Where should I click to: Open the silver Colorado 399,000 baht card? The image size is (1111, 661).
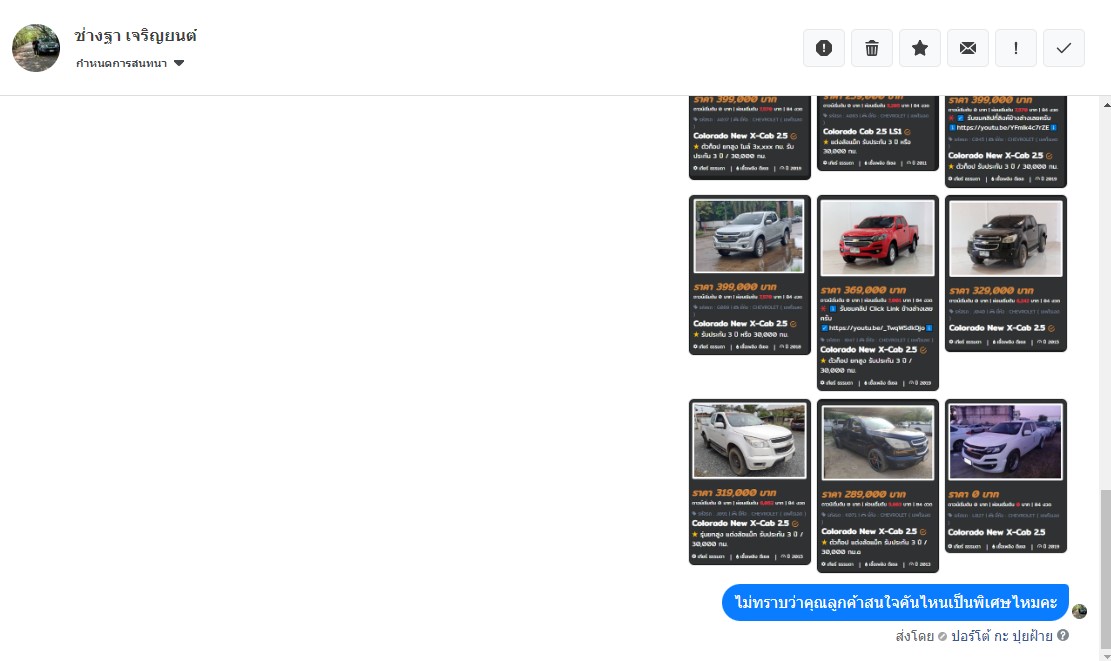(749, 274)
